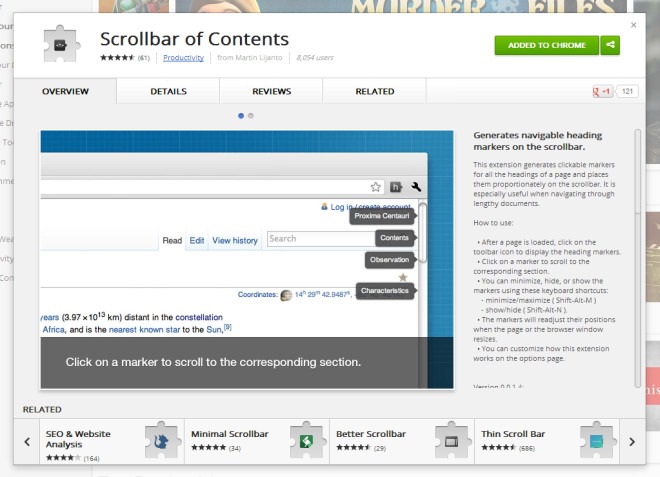Show previous related extensions with left chevron

[27, 442]
